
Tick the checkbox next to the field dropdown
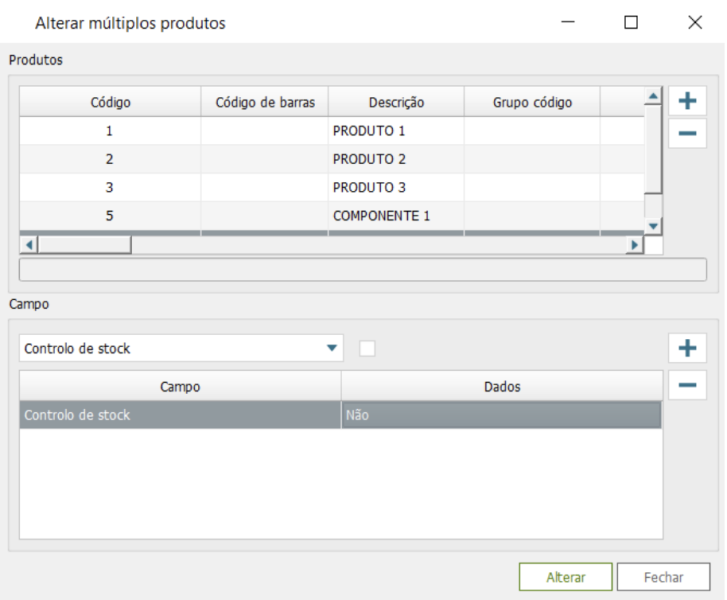[x=367, y=348]
